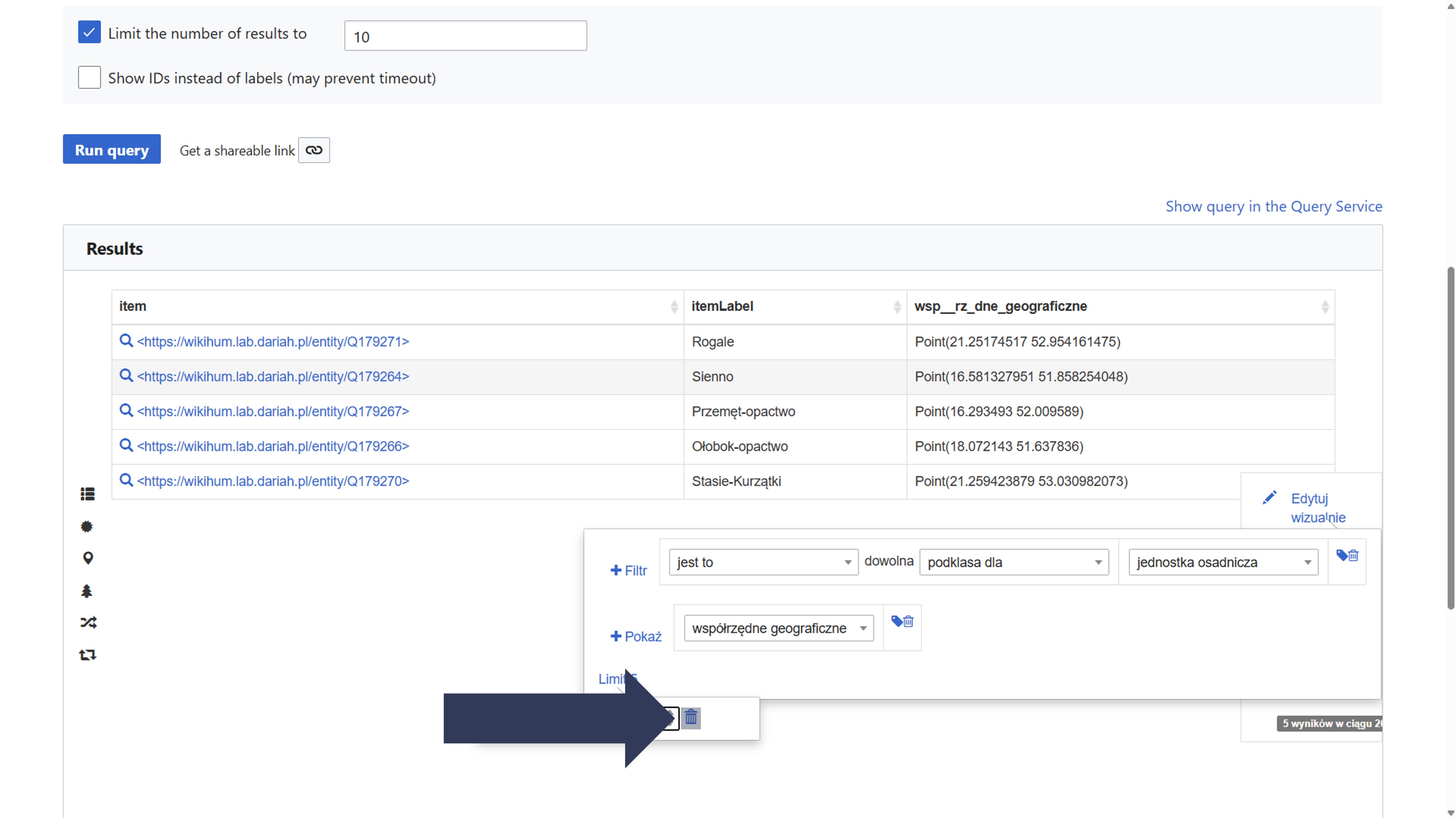Expand the 'podklasa dla' dropdown
The image size is (1456, 818).
point(1014,562)
